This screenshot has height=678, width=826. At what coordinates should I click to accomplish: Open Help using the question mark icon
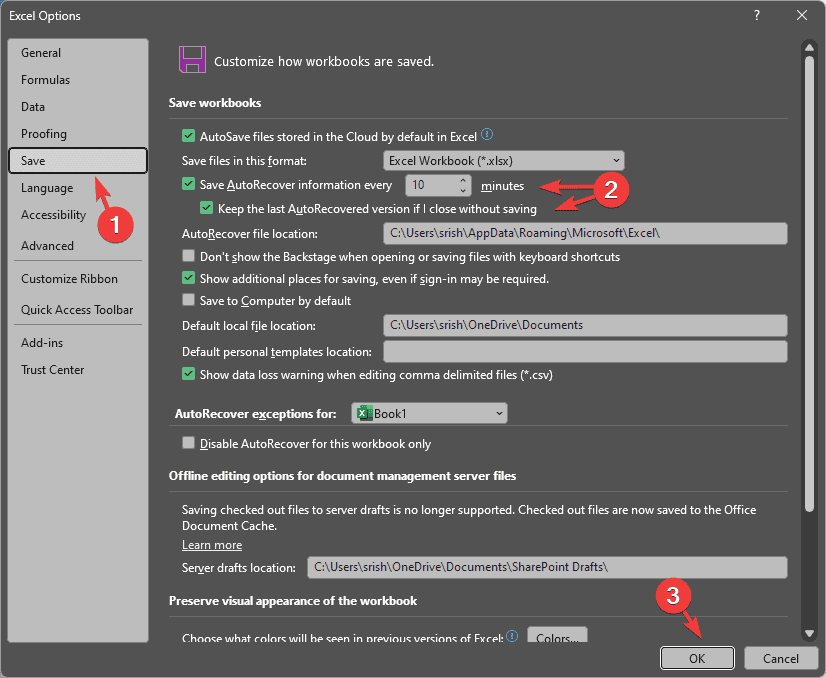tap(757, 15)
